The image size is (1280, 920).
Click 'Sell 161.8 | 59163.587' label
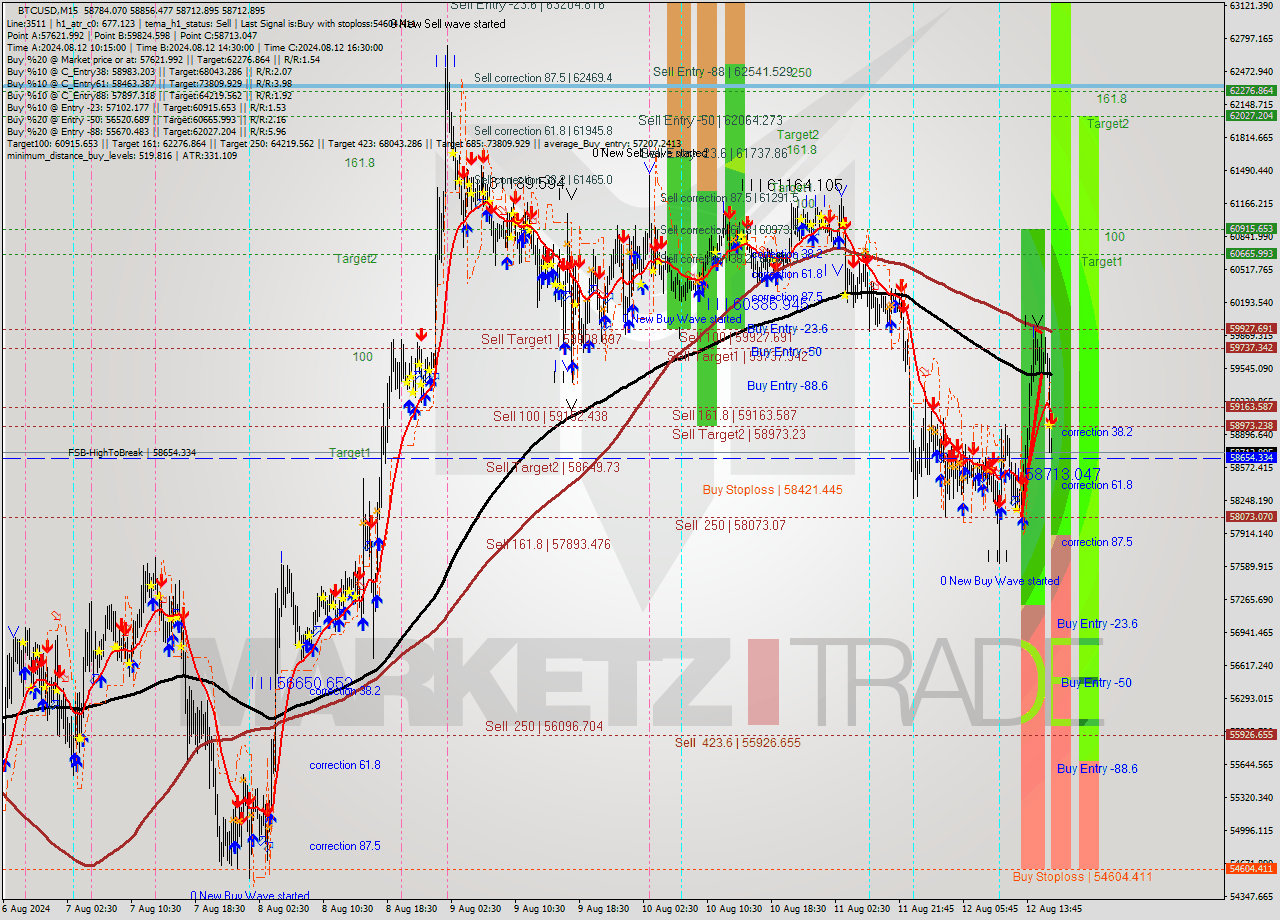pos(734,415)
